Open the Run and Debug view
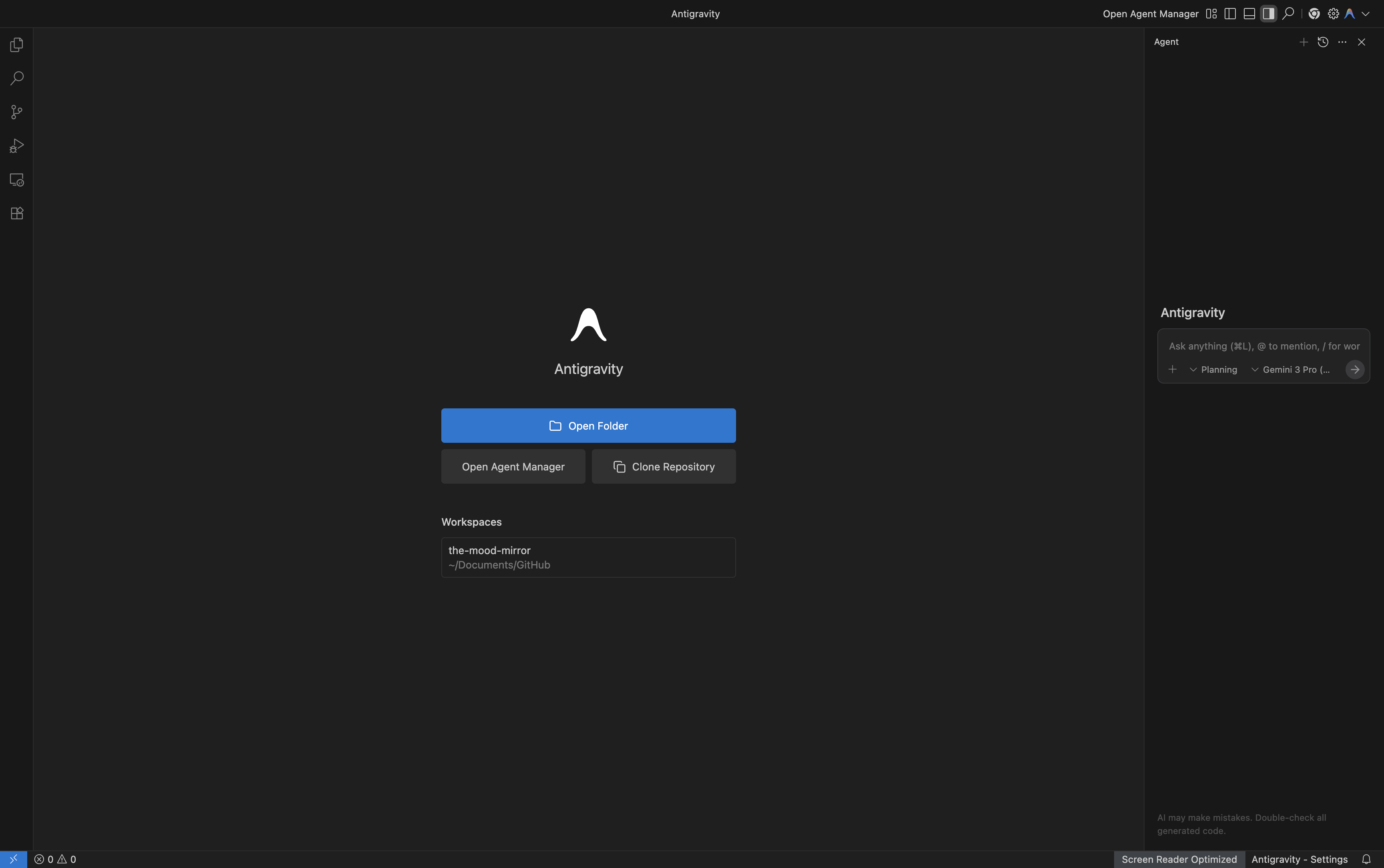 click(x=17, y=146)
